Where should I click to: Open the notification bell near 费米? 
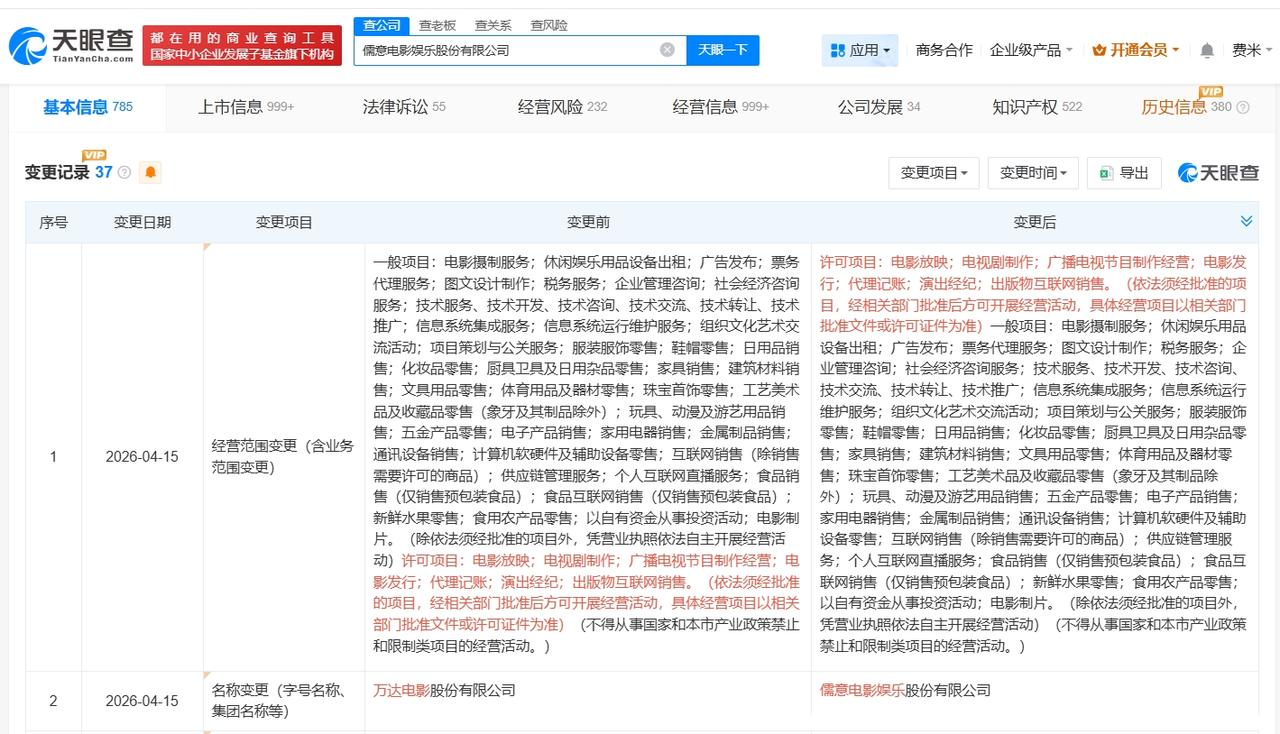point(1206,49)
